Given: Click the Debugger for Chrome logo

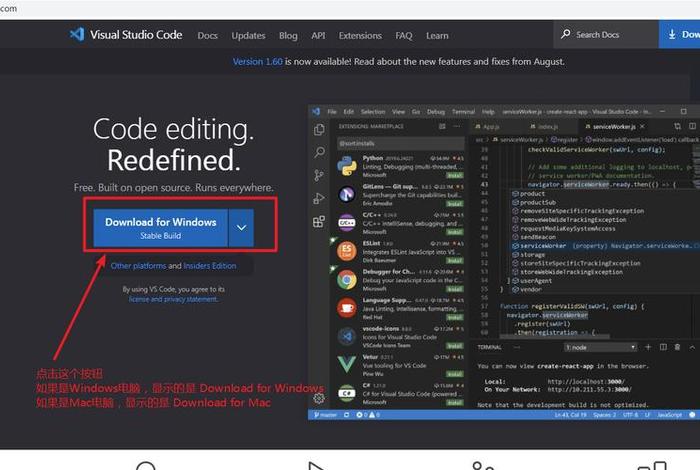Looking at the screenshot, I should (347, 280).
